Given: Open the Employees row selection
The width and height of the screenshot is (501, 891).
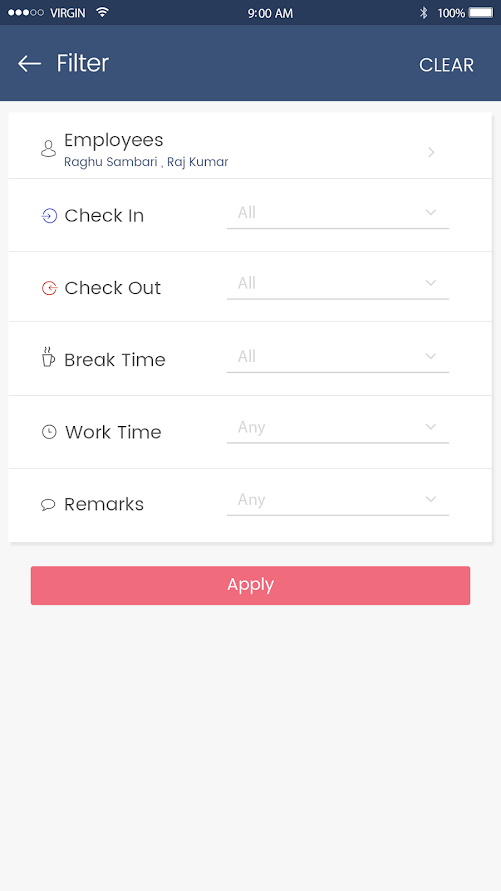Looking at the screenshot, I should click(250, 146).
